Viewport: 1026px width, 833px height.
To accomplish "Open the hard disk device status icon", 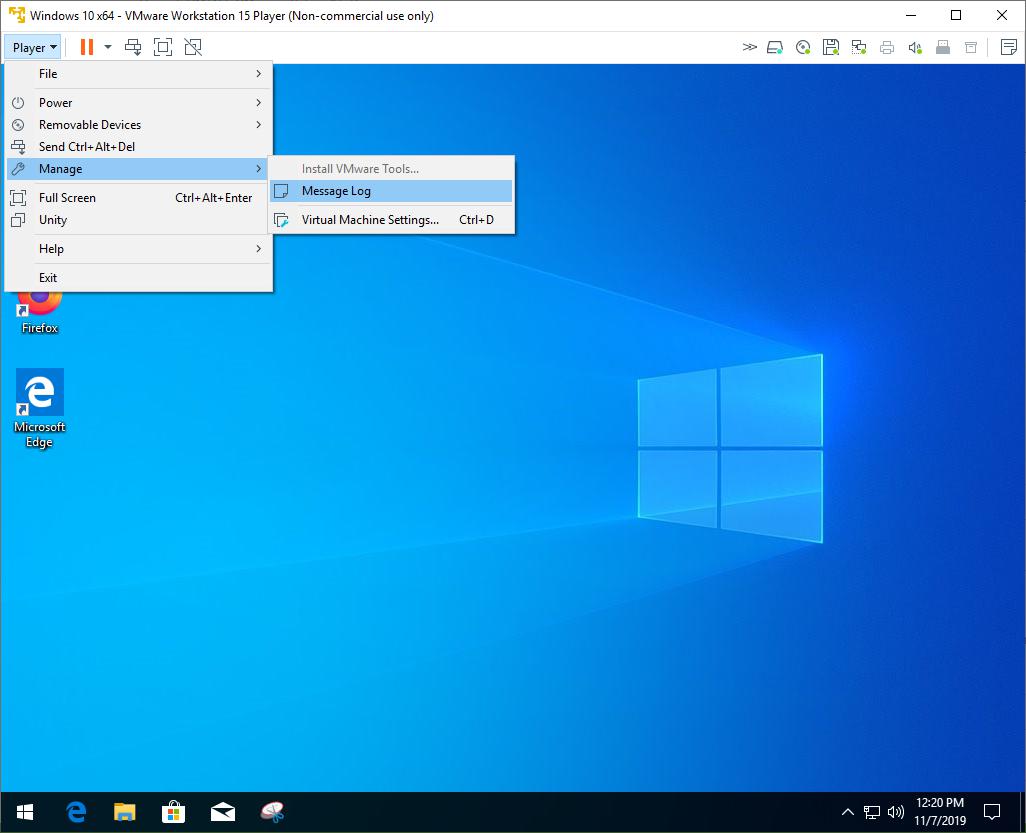I will 774,47.
